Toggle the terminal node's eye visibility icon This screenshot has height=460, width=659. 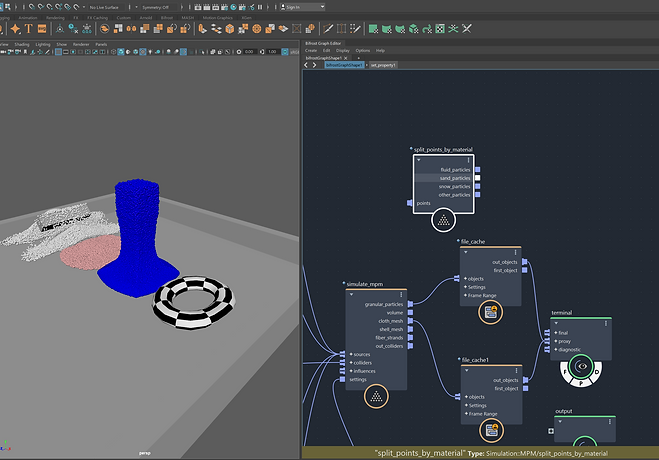(582, 366)
